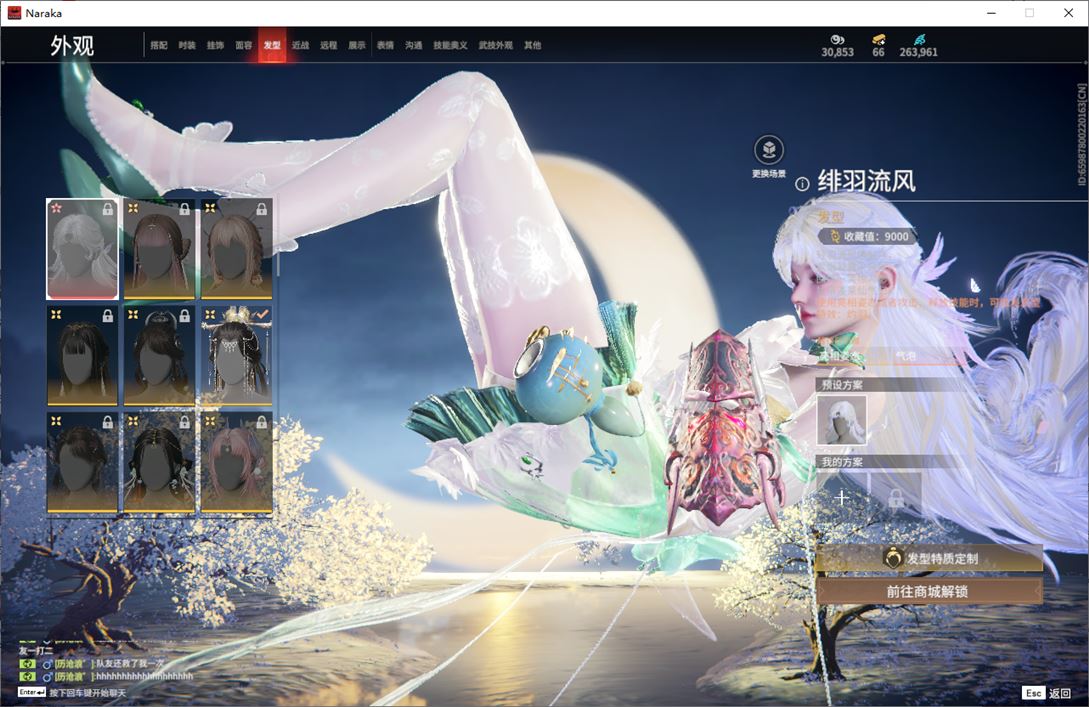
Task: Click the equipped checkmark on crown hairstyle card
Action: pyautogui.click(x=261, y=315)
